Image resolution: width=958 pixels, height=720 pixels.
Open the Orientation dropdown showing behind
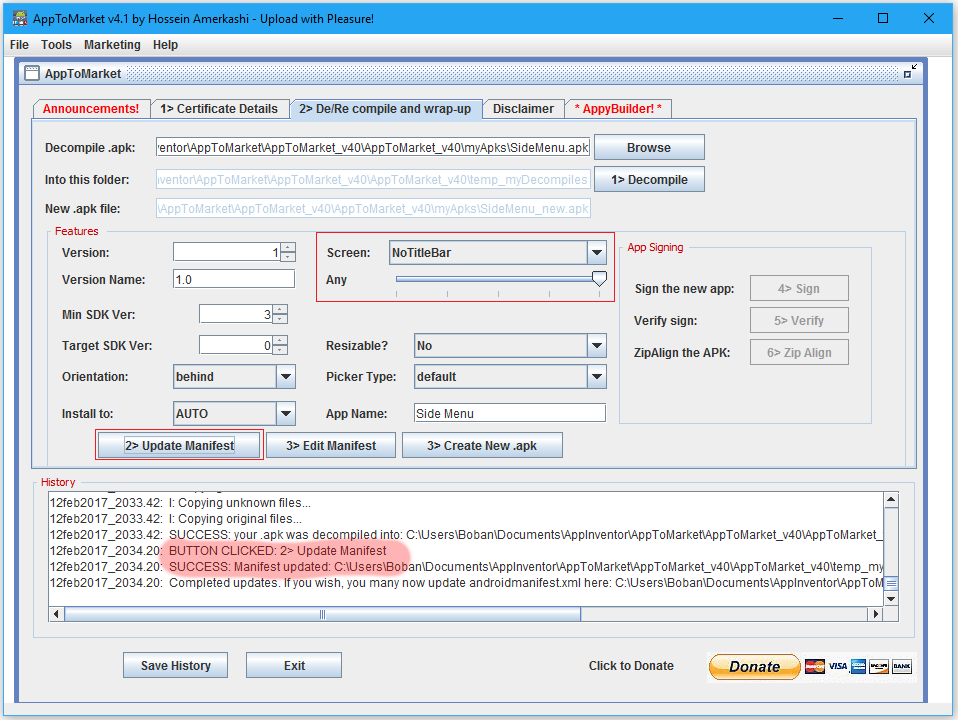click(x=286, y=377)
